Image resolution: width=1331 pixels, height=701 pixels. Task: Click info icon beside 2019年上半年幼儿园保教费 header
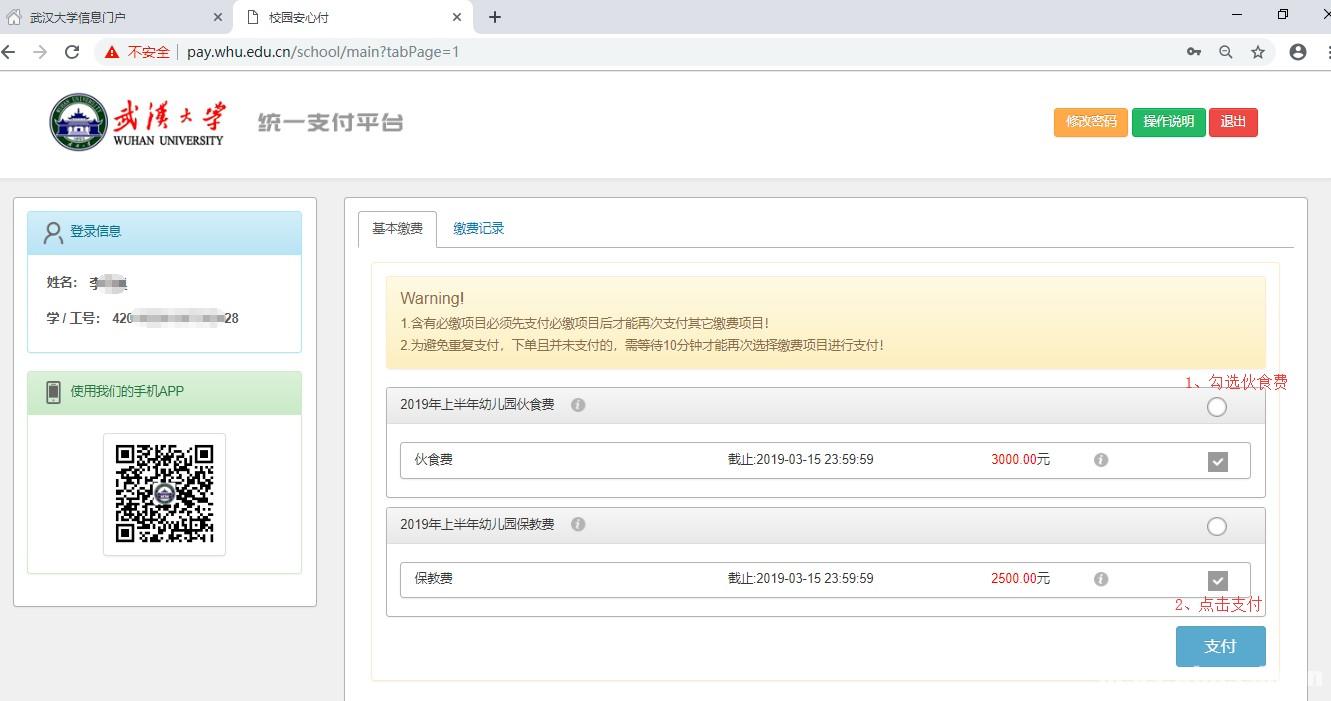[578, 524]
